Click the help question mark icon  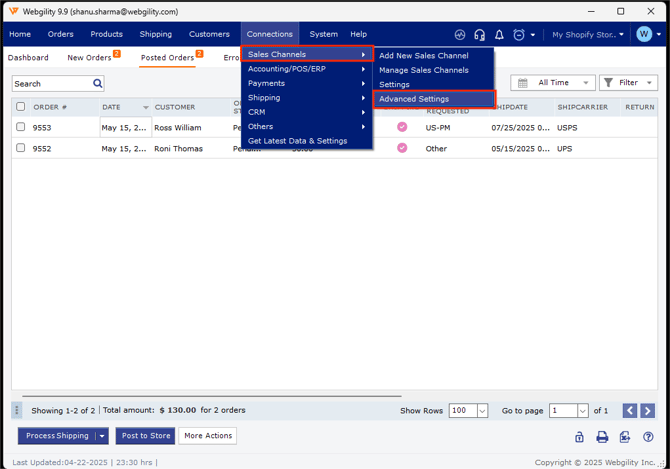[x=648, y=437]
